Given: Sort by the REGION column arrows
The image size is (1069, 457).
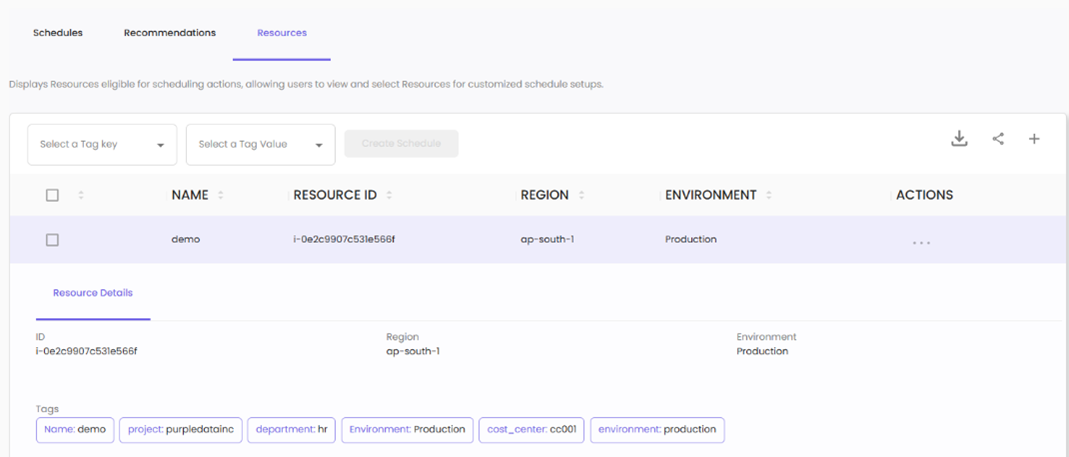Looking at the screenshot, I should click(x=581, y=195).
